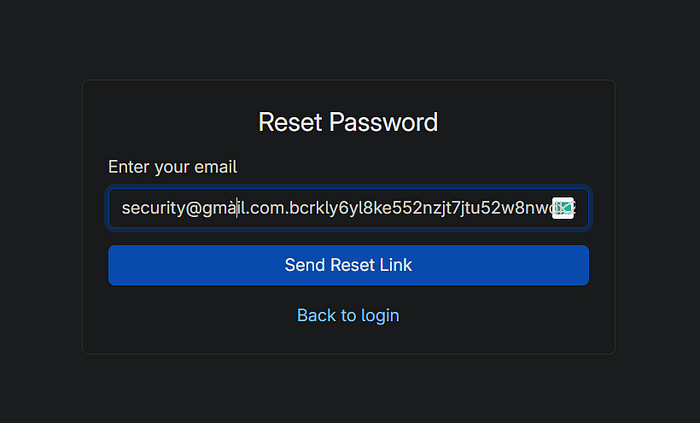Click the word 'Password' in the heading
This screenshot has height=423, width=700.
[x=385, y=122]
